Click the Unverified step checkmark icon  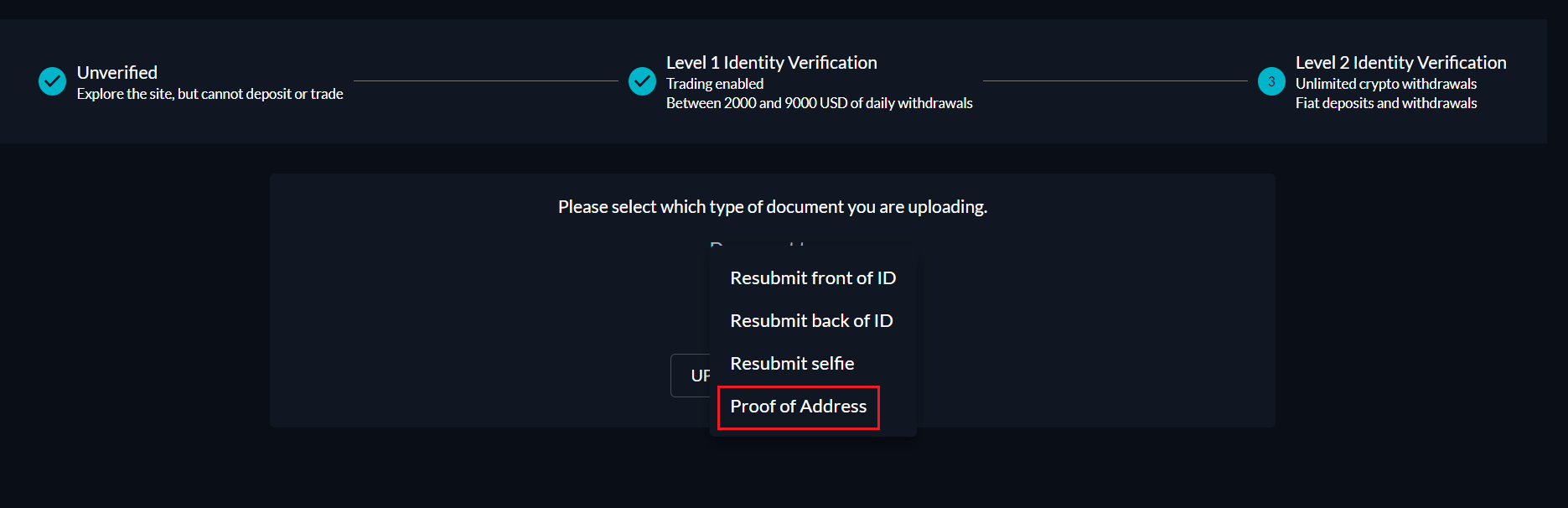point(52,81)
